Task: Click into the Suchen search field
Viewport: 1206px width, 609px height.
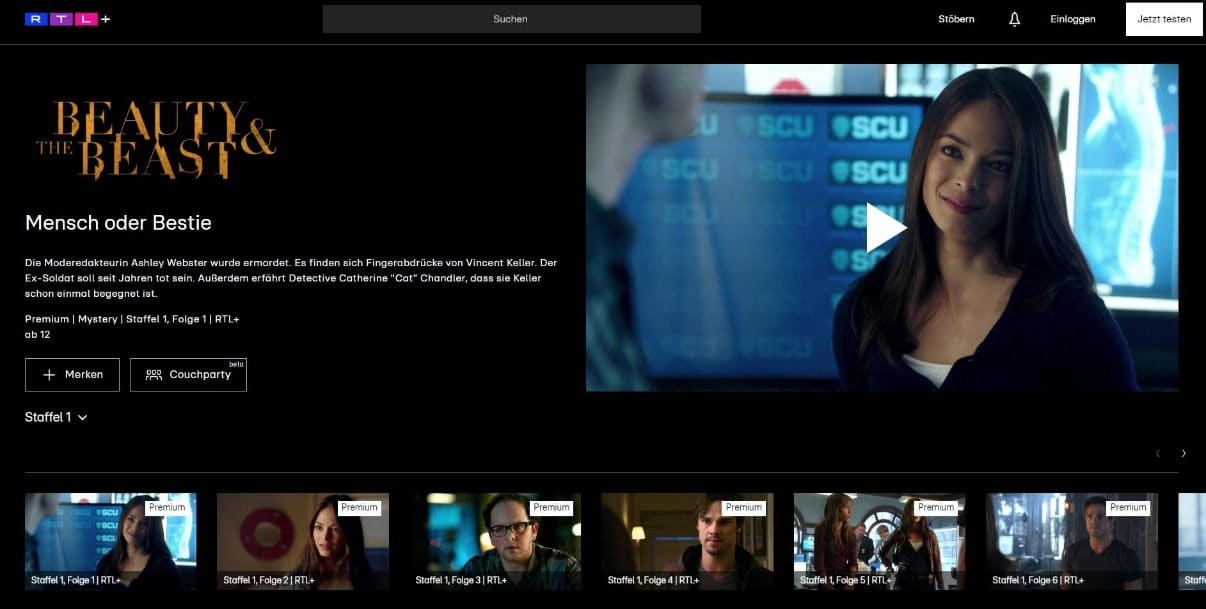Action: coord(511,19)
